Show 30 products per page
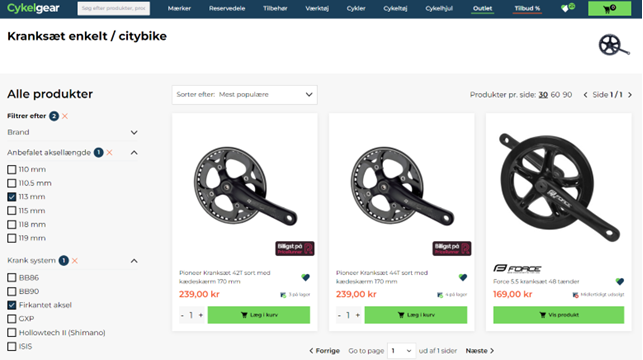The height and width of the screenshot is (360, 643). tap(543, 95)
